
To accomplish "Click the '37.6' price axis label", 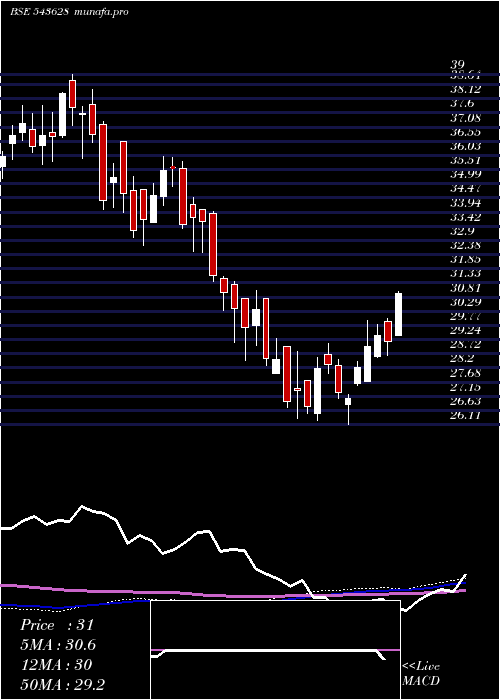I will 462,104.
